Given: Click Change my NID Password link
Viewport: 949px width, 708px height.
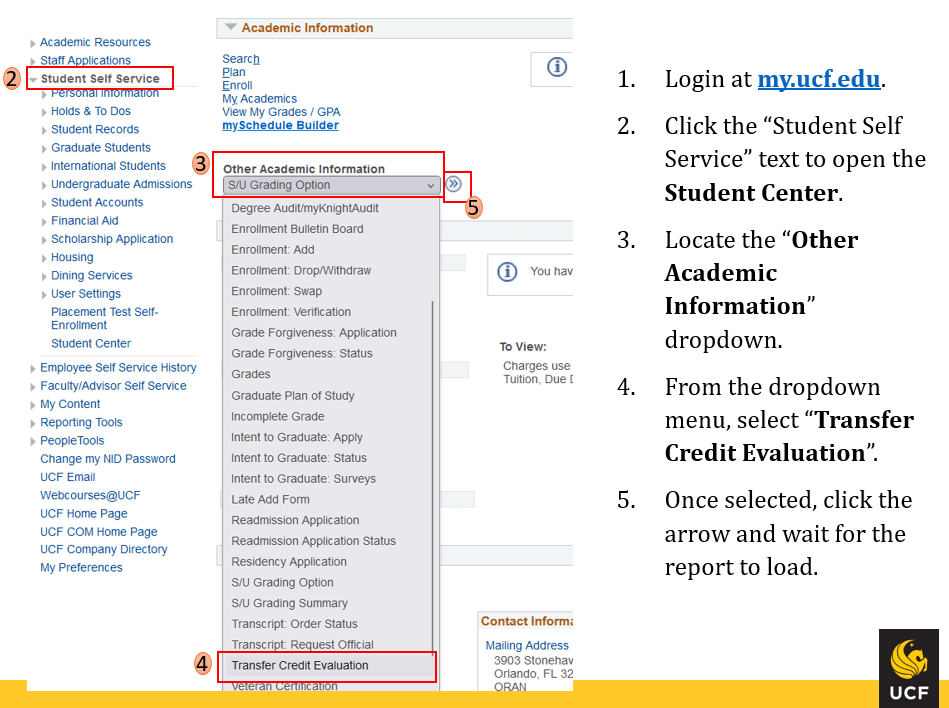Looking at the screenshot, I should click(108, 459).
